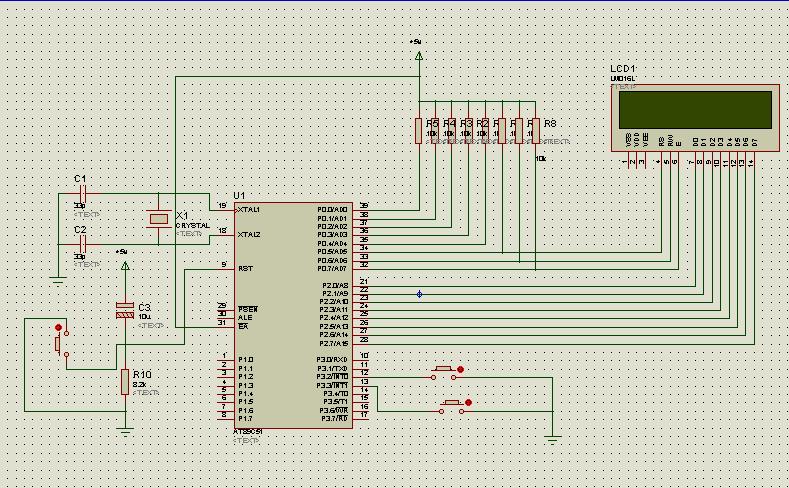Click the R8 resistor label

(x=550, y=123)
